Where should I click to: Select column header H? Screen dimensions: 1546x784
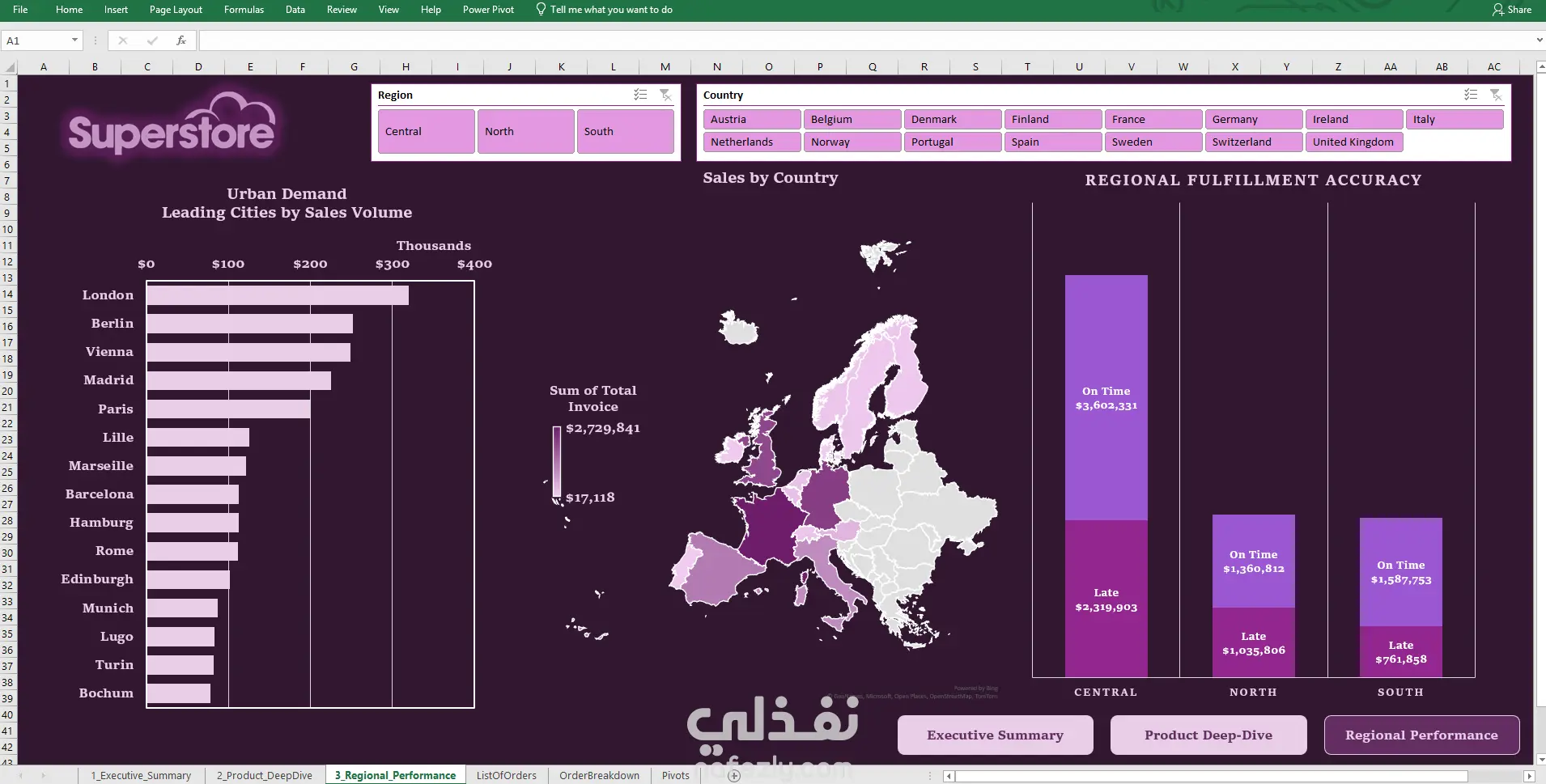click(x=406, y=67)
